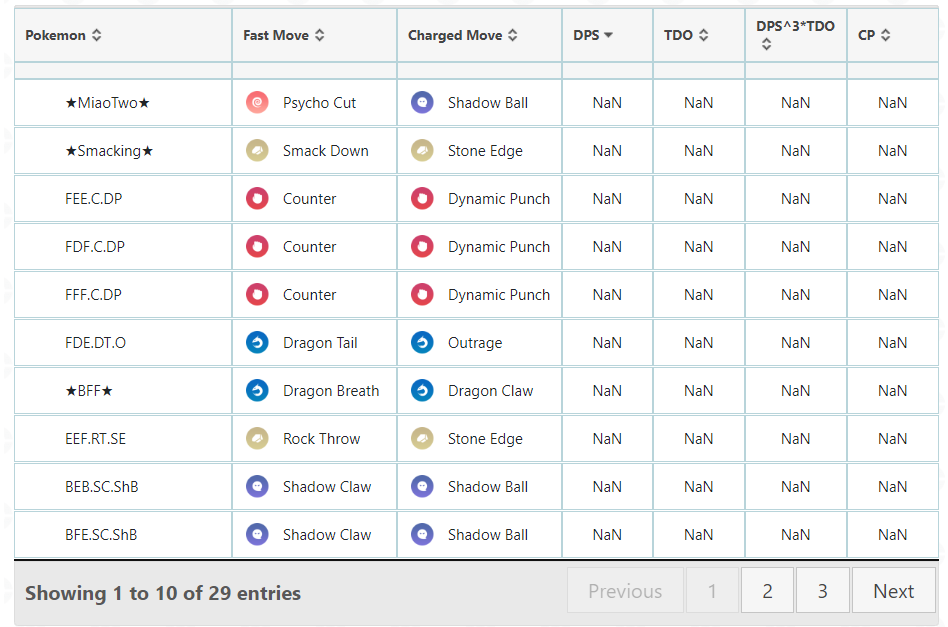The height and width of the screenshot is (627, 948).
Task: Select the FDE.DT.O Pokemon name
Action: coord(96,343)
